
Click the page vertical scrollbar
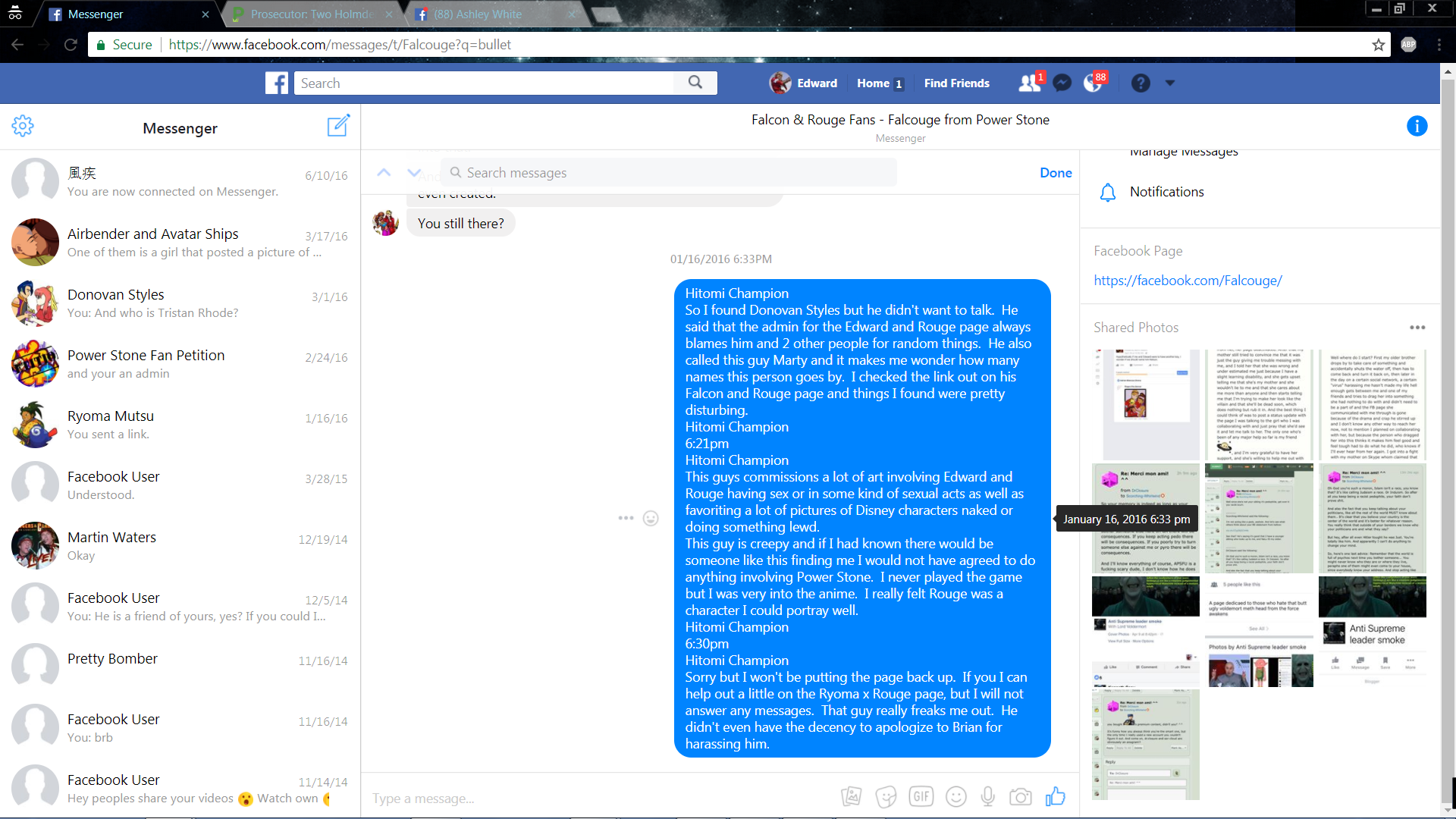1448,440
